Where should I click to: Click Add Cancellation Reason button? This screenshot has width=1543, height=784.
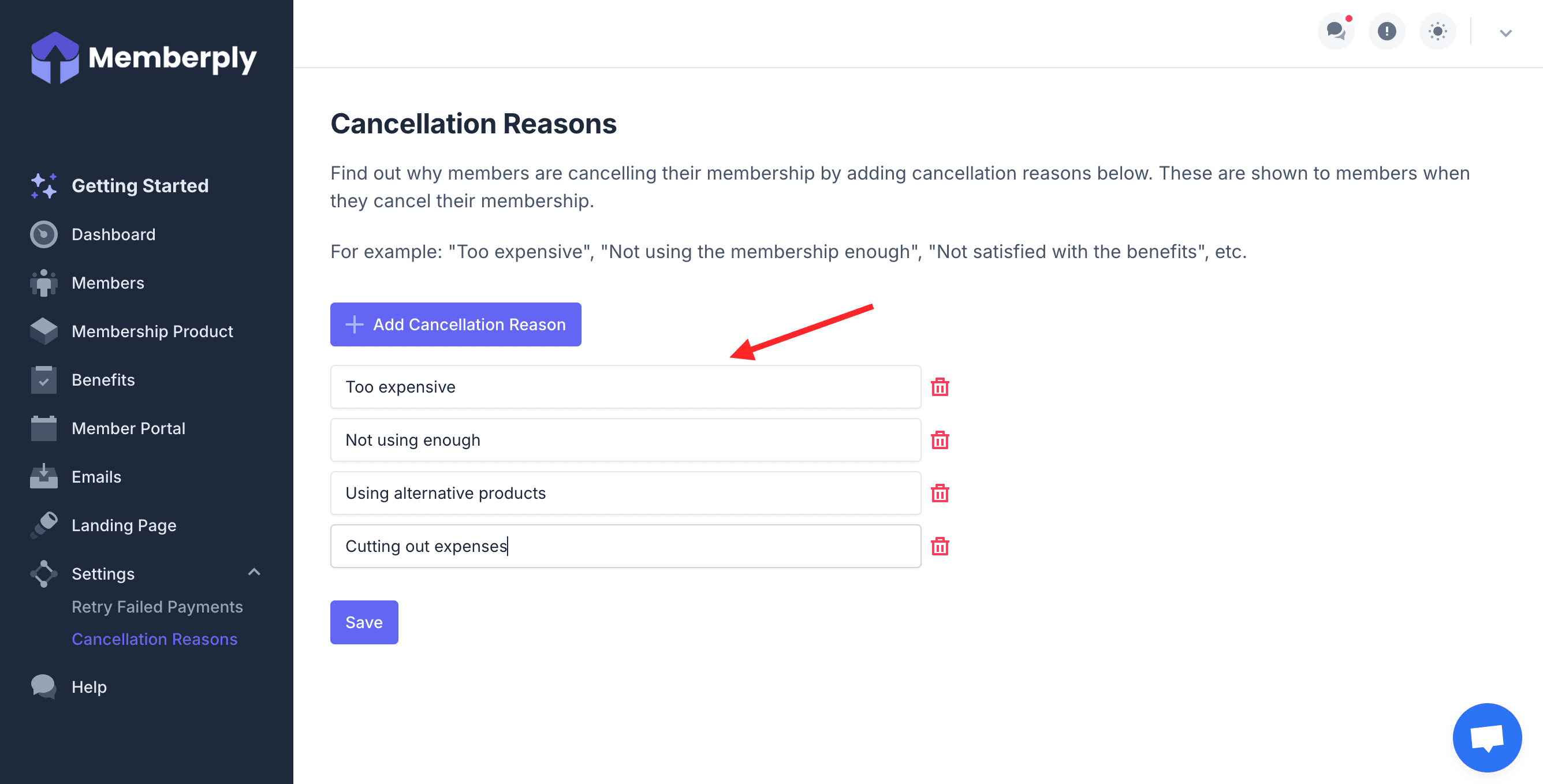(x=455, y=324)
